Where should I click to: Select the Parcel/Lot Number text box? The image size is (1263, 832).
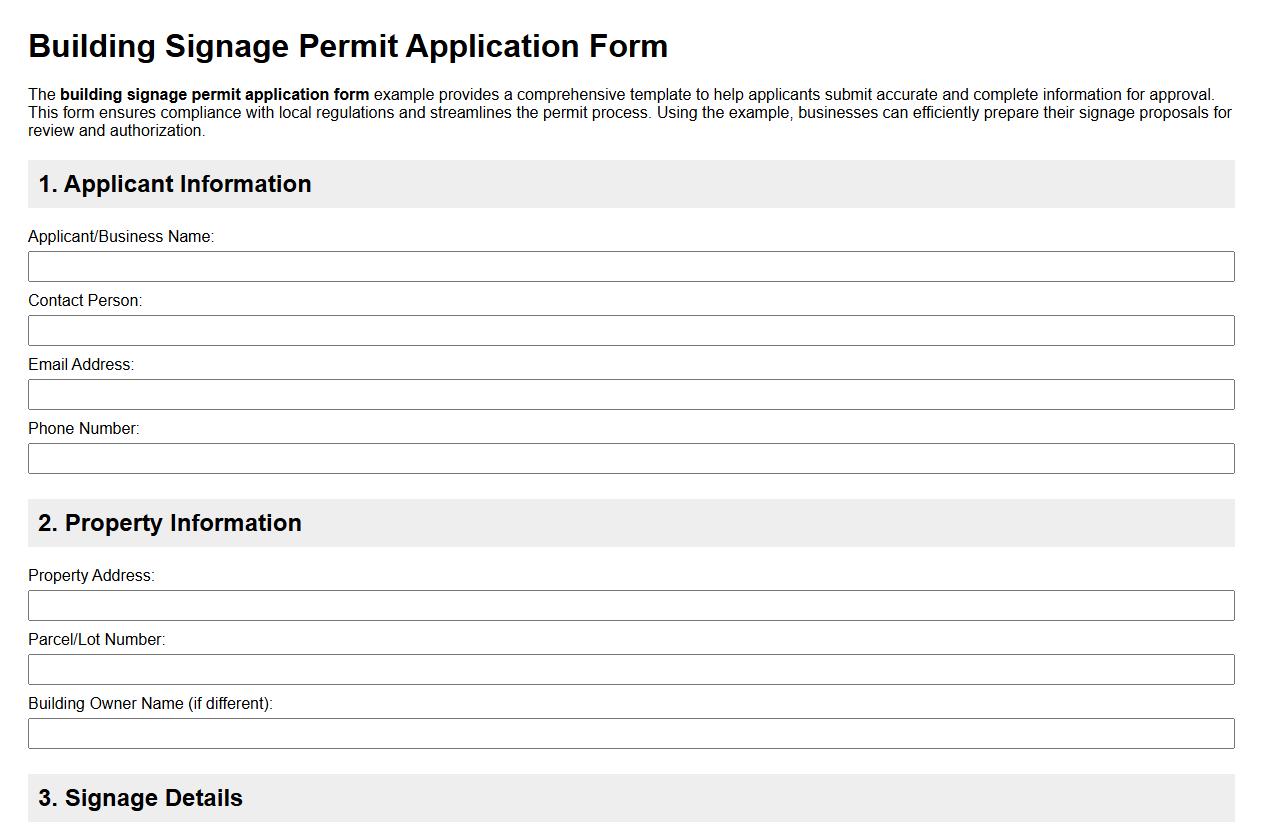[x=631, y=669]
